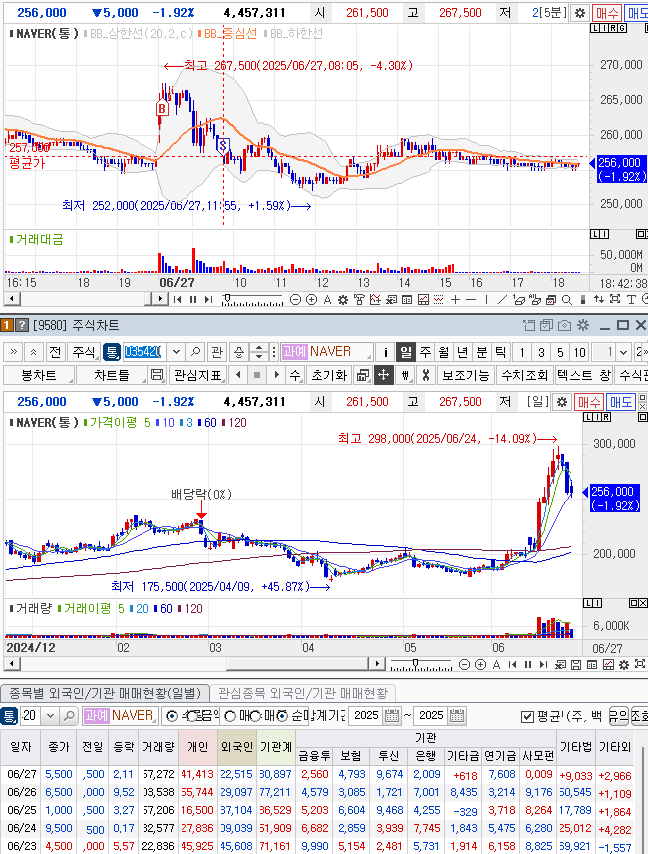Select the vertical line drawing tool
Screen dimensions: 648x854
tap(486, 300)
